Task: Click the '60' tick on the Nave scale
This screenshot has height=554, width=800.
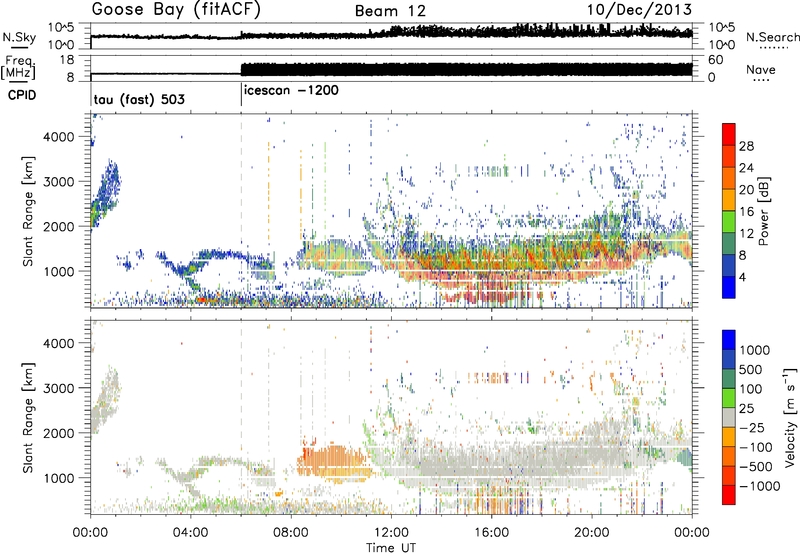Action: pos(715,60)
